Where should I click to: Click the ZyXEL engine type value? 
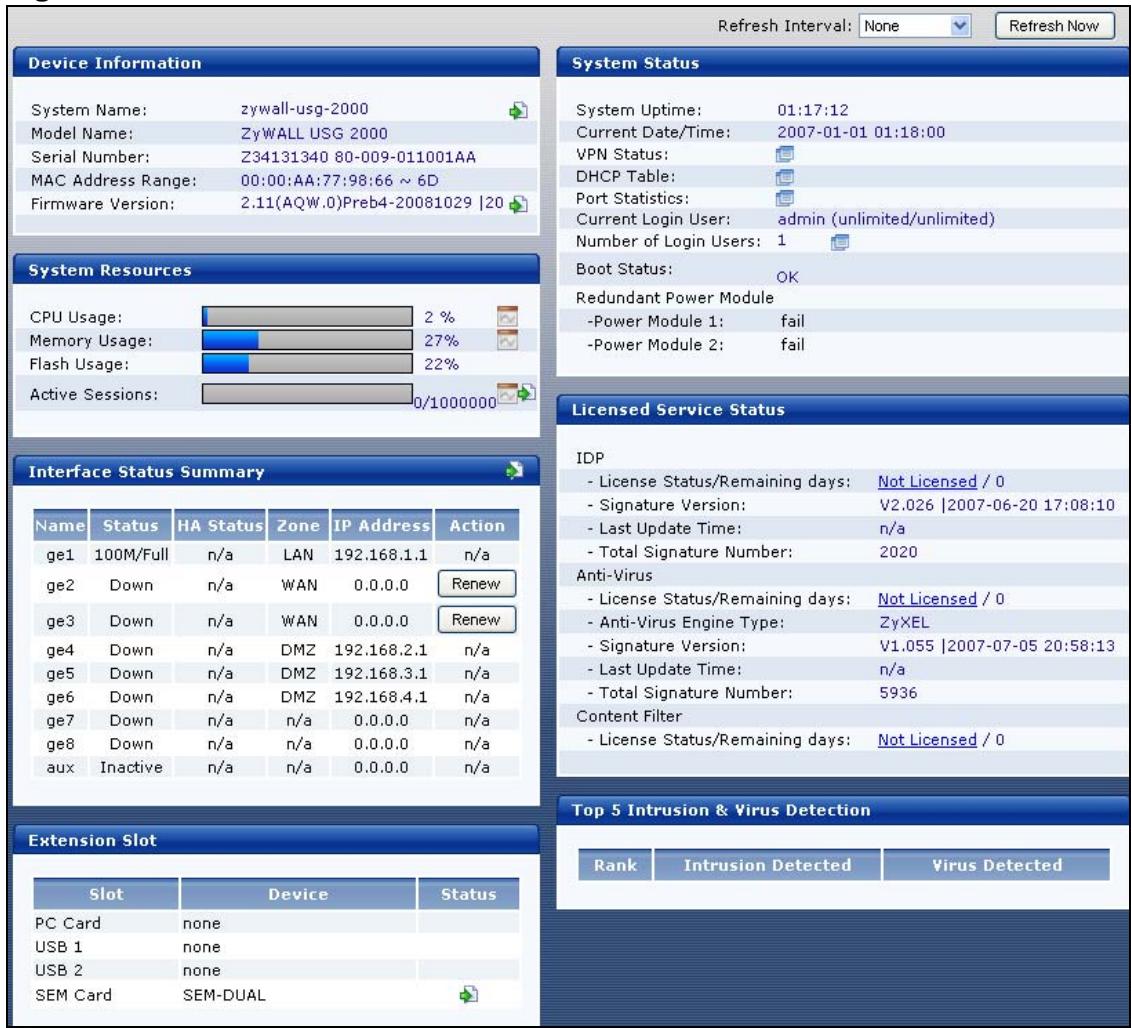905,623
